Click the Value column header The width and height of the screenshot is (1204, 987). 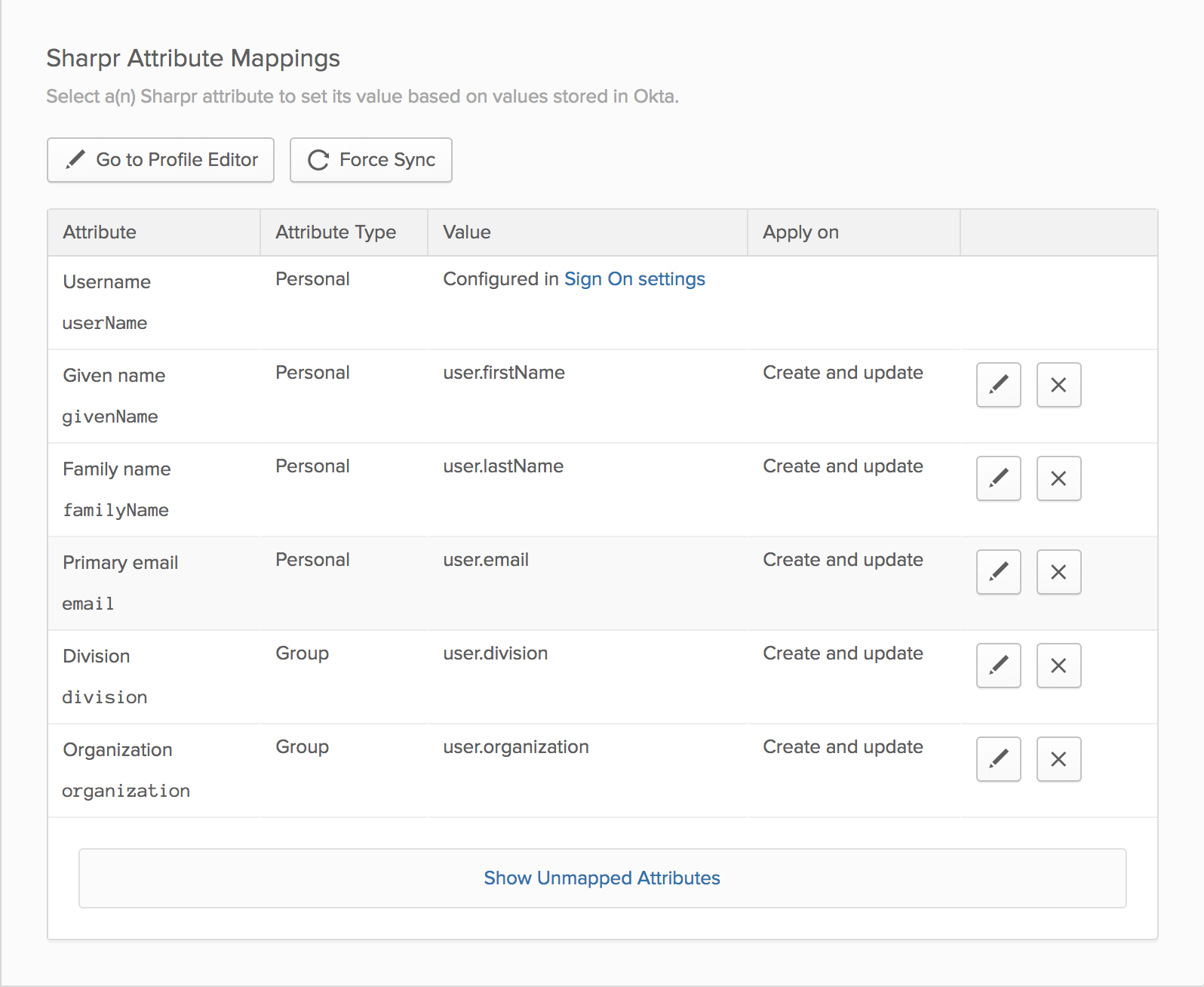(x=467, y=232)
